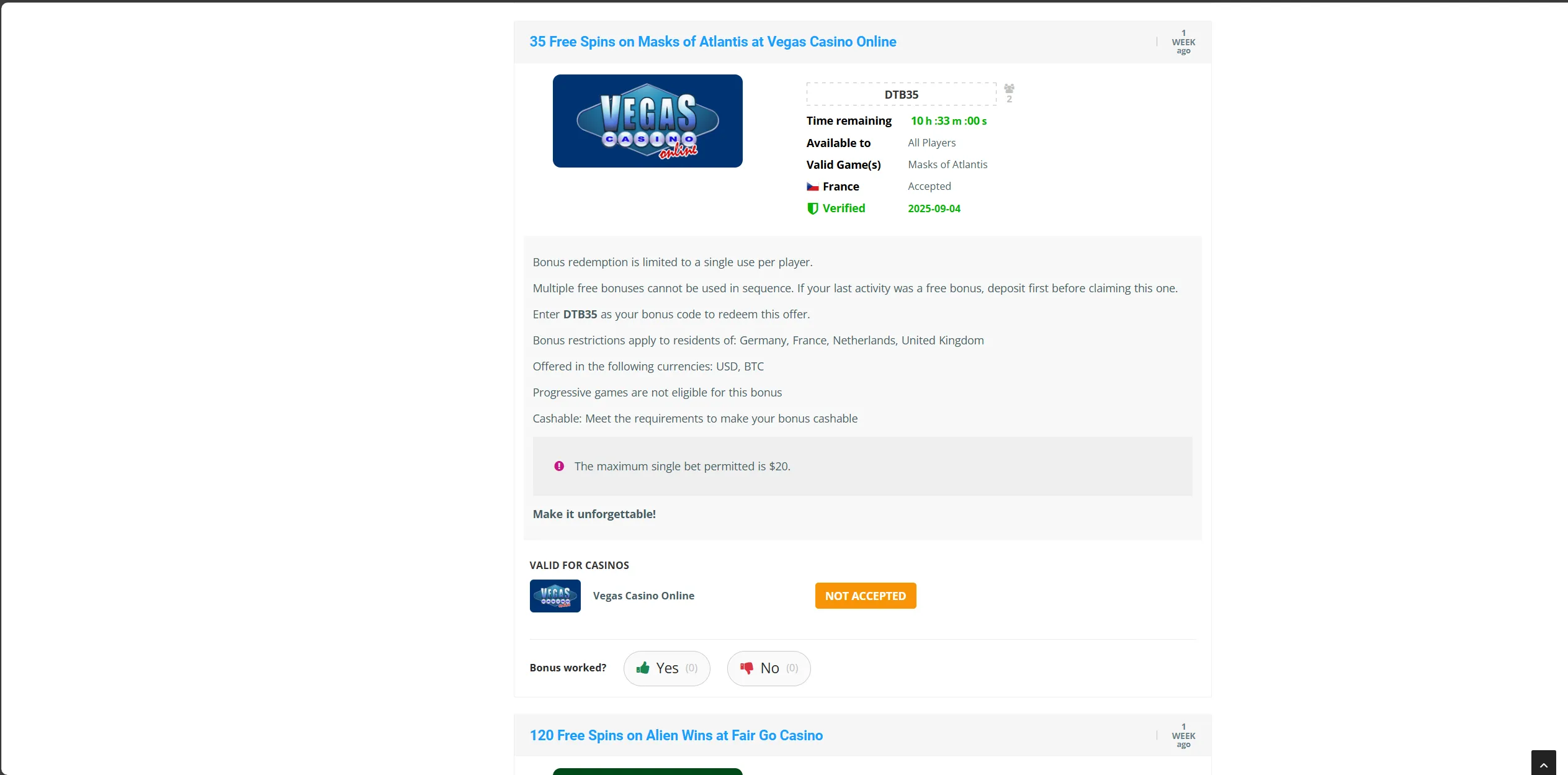The image size is (1568, 775).
Task: Click the warning icon next to maximum bet notice
Action: tap(559, 466)
